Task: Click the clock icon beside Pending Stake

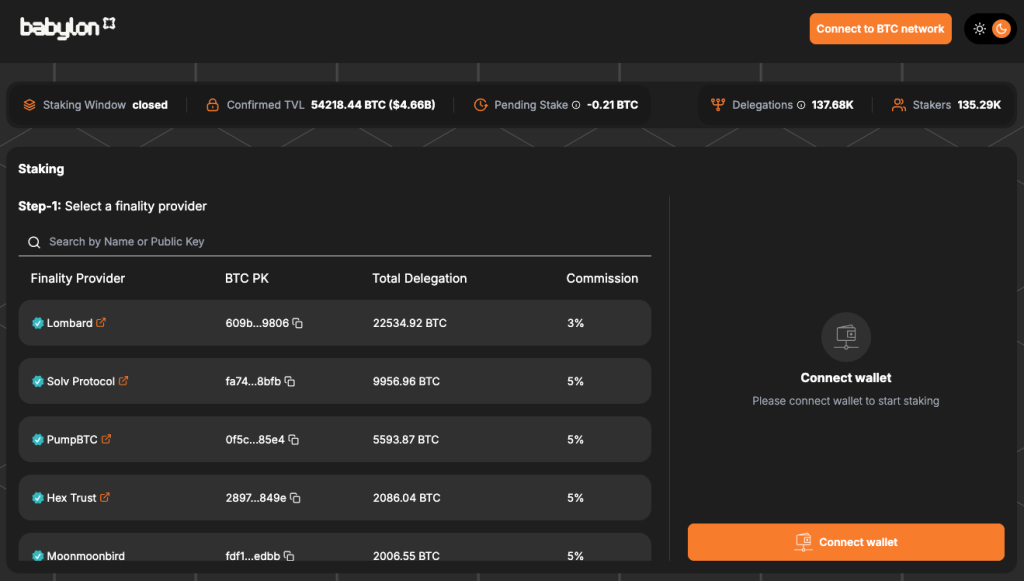Action: pyautogui.click(x=479, y=104)
